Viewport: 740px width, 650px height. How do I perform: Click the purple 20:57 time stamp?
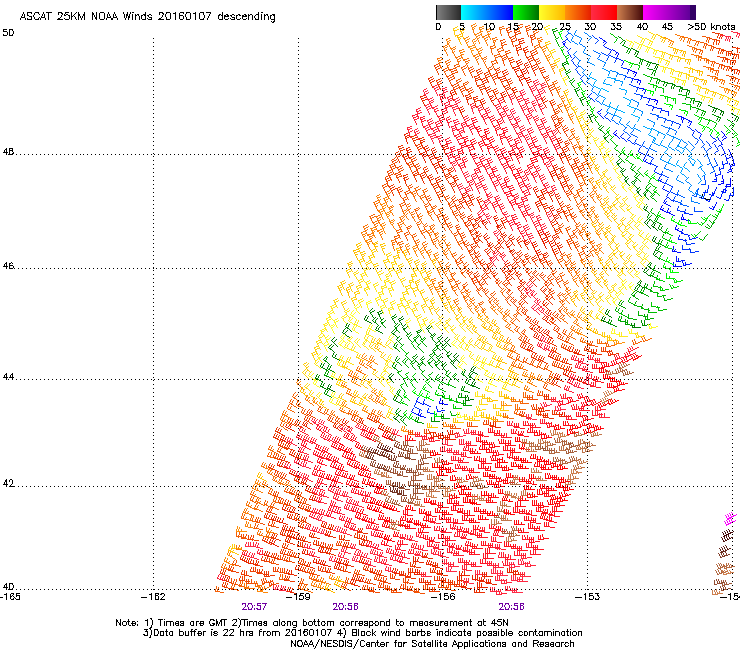click(x=254, y=607)
